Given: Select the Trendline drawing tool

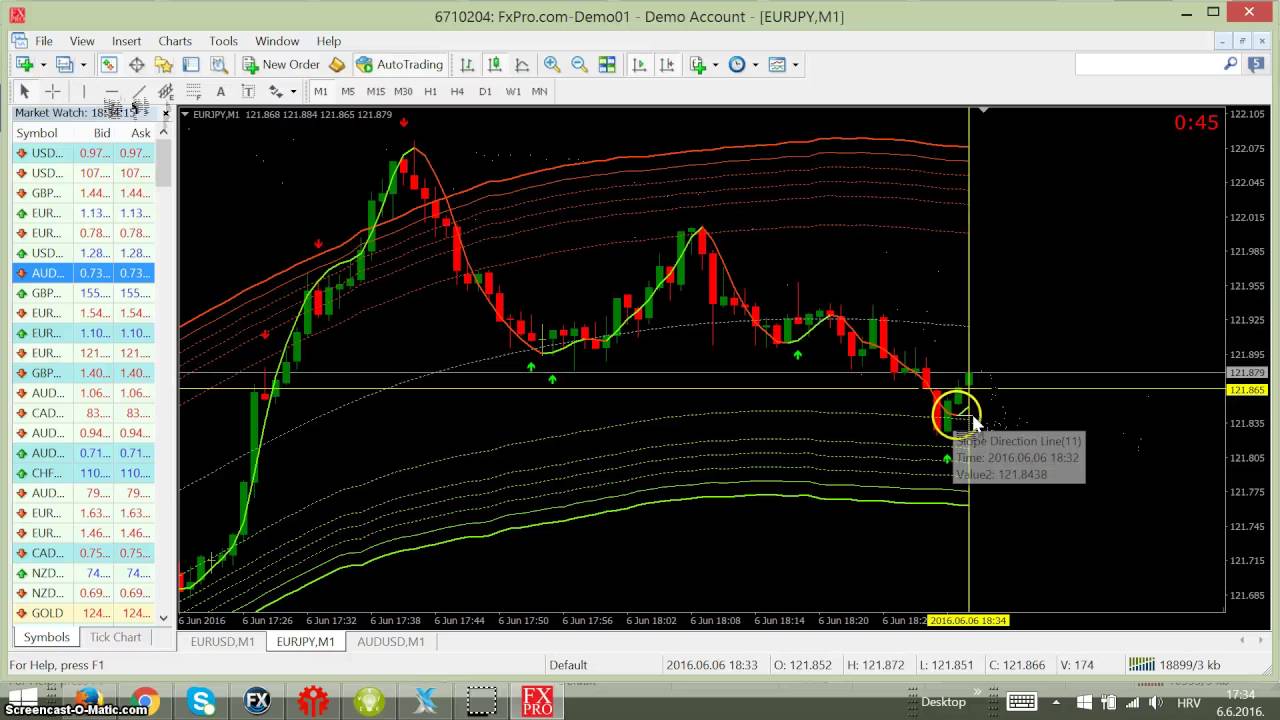Looking at the screenshot, I should 139,91.
